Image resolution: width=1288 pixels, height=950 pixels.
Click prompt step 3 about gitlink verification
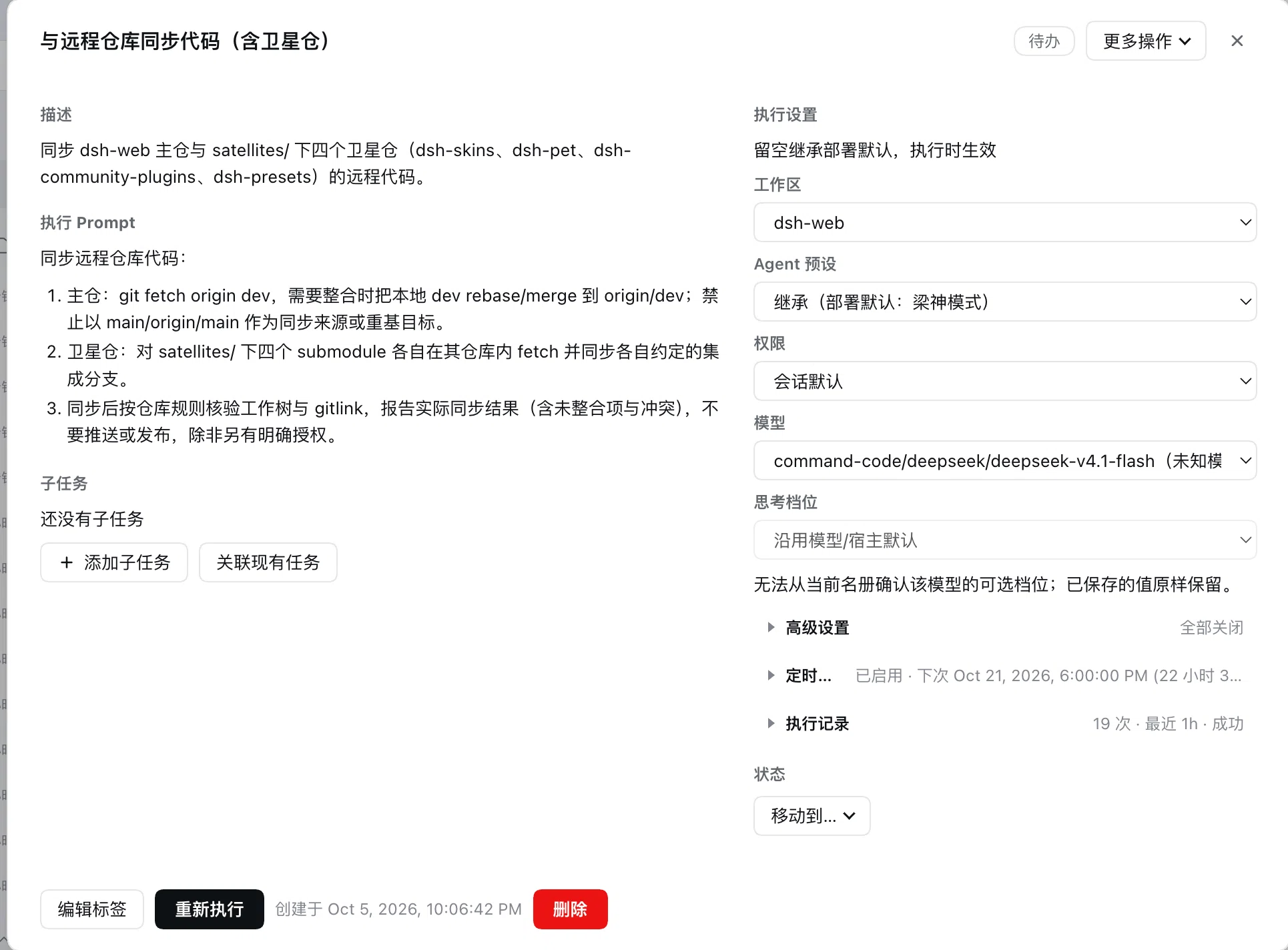(392, 421)
